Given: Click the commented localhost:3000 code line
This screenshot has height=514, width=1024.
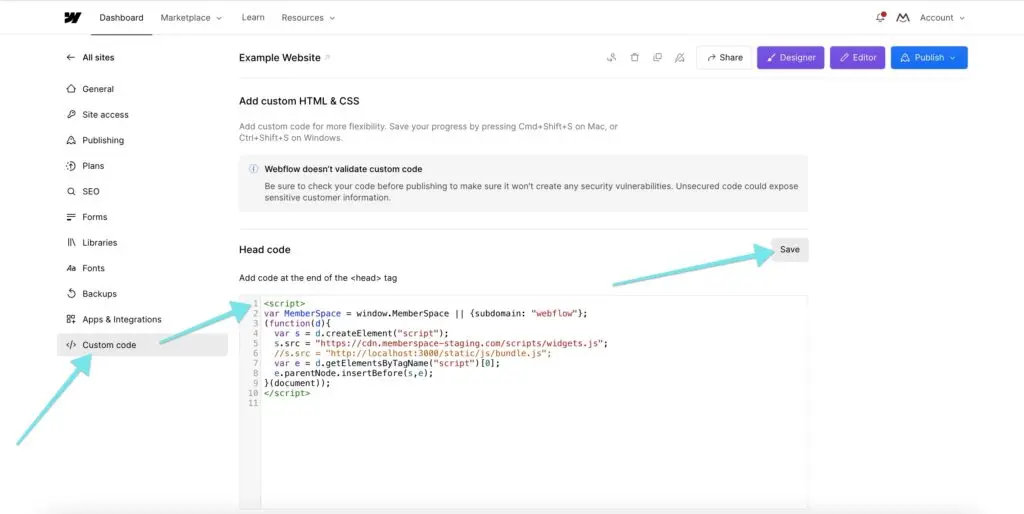Looking at the screenshot, I should pyautogui.click(x=413, y=353).
